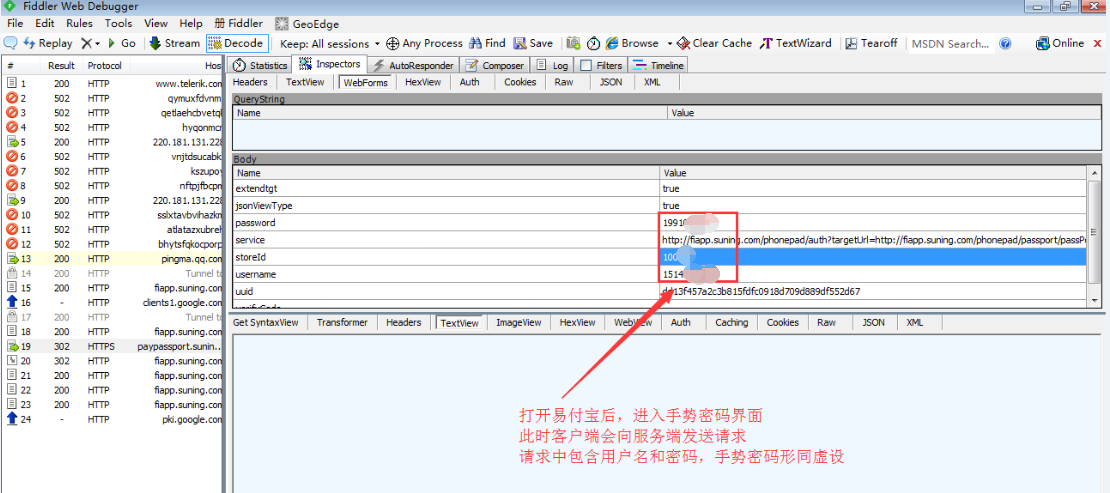Click the service URL value cell

pyautogui.click(x=874, y=240)
